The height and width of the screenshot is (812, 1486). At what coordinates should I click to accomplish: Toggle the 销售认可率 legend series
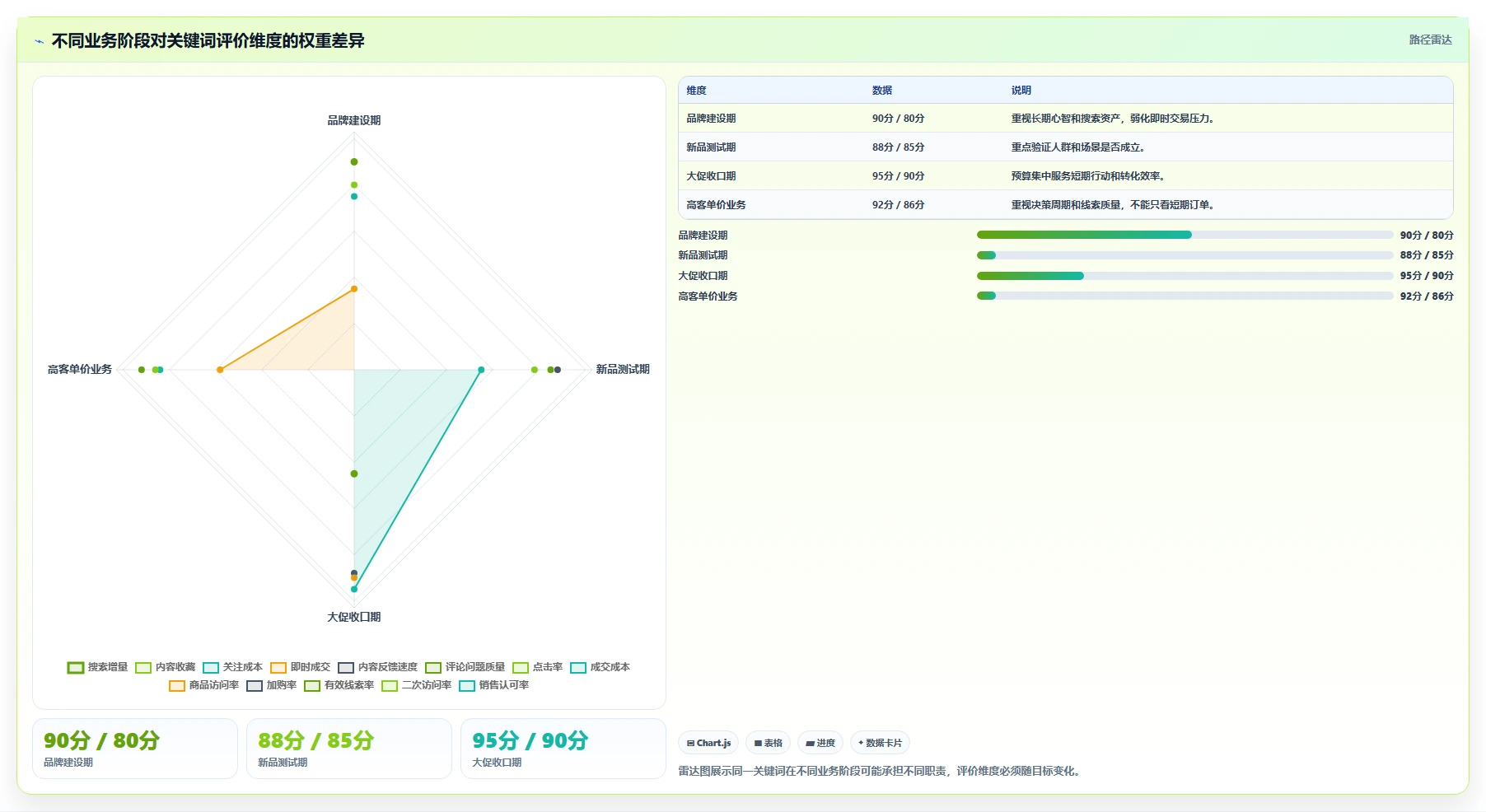(494, 685)
